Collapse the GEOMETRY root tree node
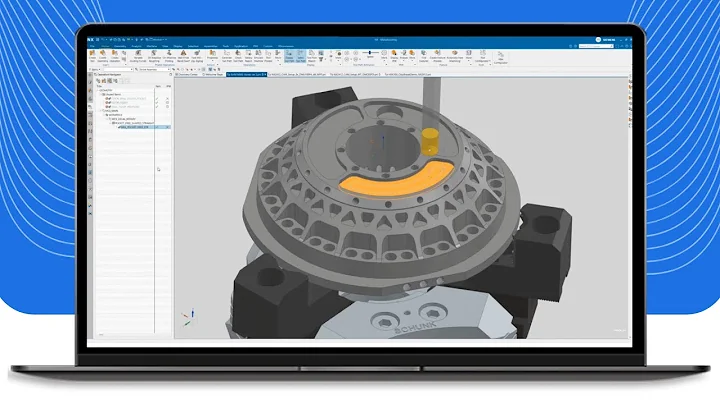This screenshot has width=720, height=404. (97, 90)
